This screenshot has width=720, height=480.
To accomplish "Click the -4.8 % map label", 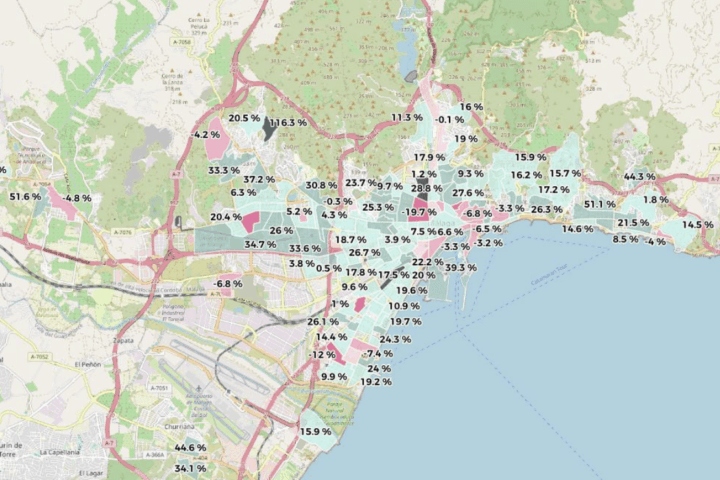I will (76, 198).
